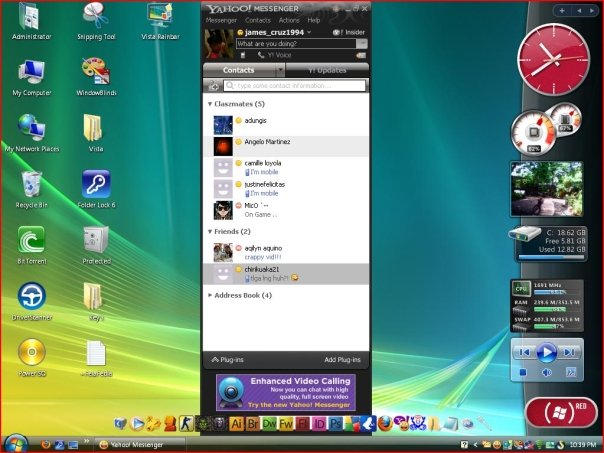Collapse the Plug-ins panel

coord(228,360)
